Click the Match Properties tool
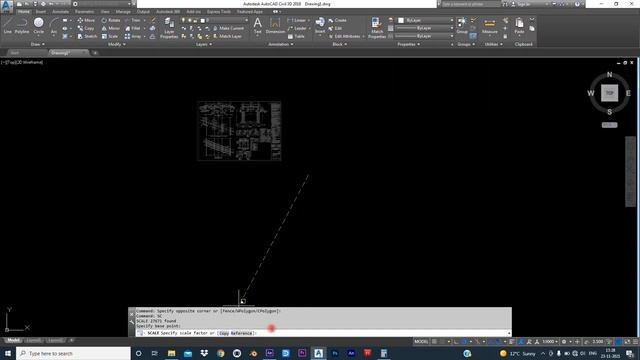Screen dimensions: 640x360 pyautogui.click(x=377, y=28)
